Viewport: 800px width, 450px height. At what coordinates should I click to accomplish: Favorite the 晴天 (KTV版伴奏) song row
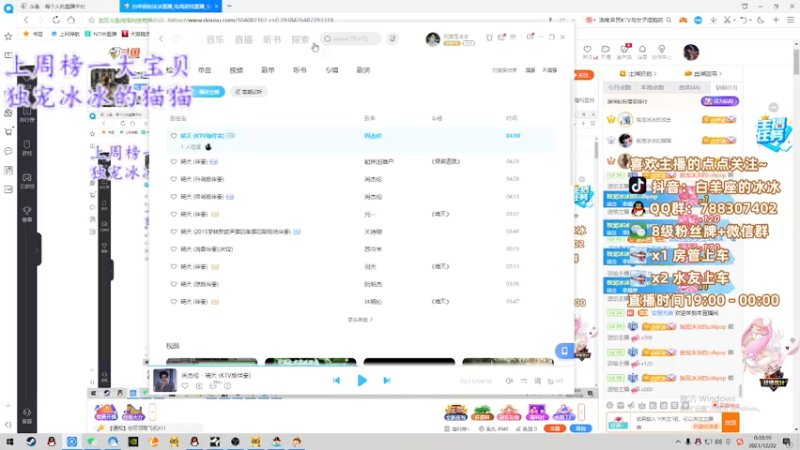tap(173, 136)
